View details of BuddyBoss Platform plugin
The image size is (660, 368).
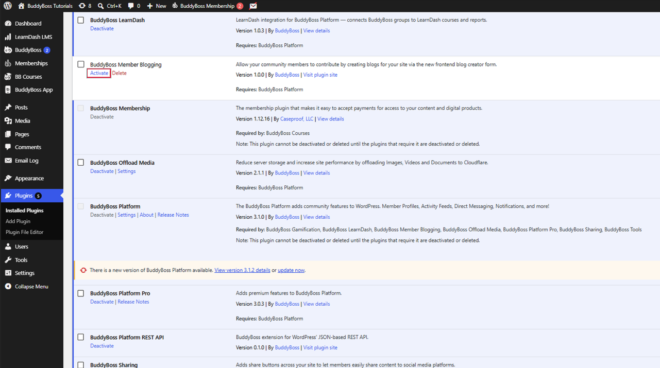(x=317, y=217)
